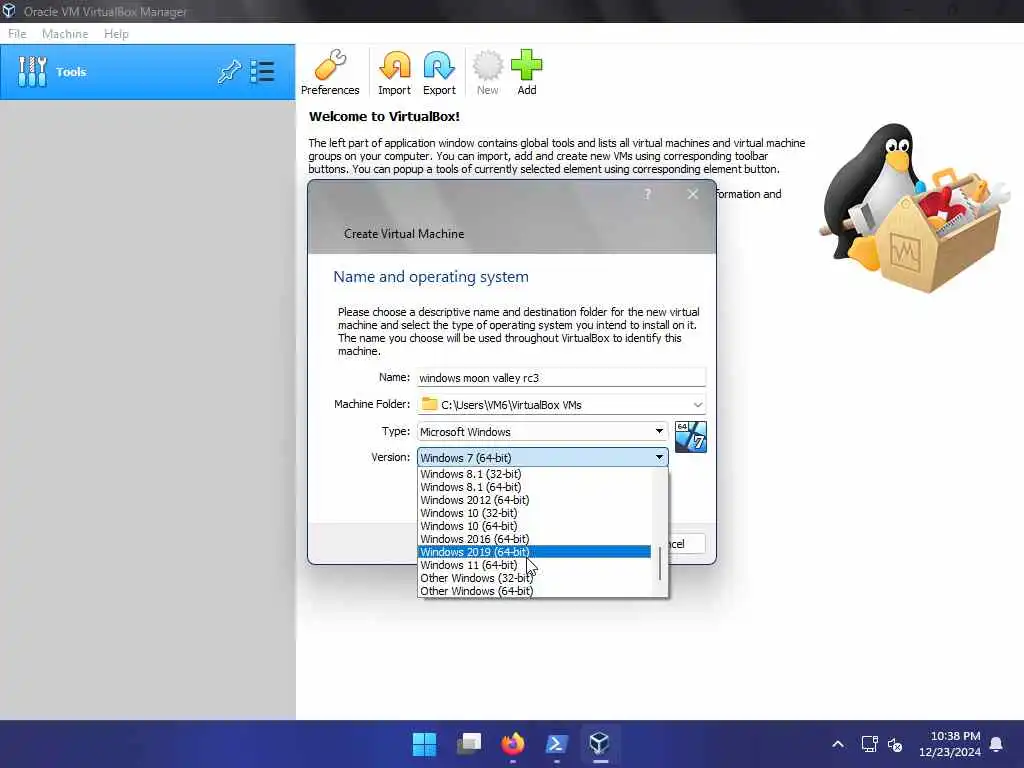Image resolution: width=1024 pixels, height=768 pixels.
Task: Open the Preferences toolbar button
Action: [330, 72]
